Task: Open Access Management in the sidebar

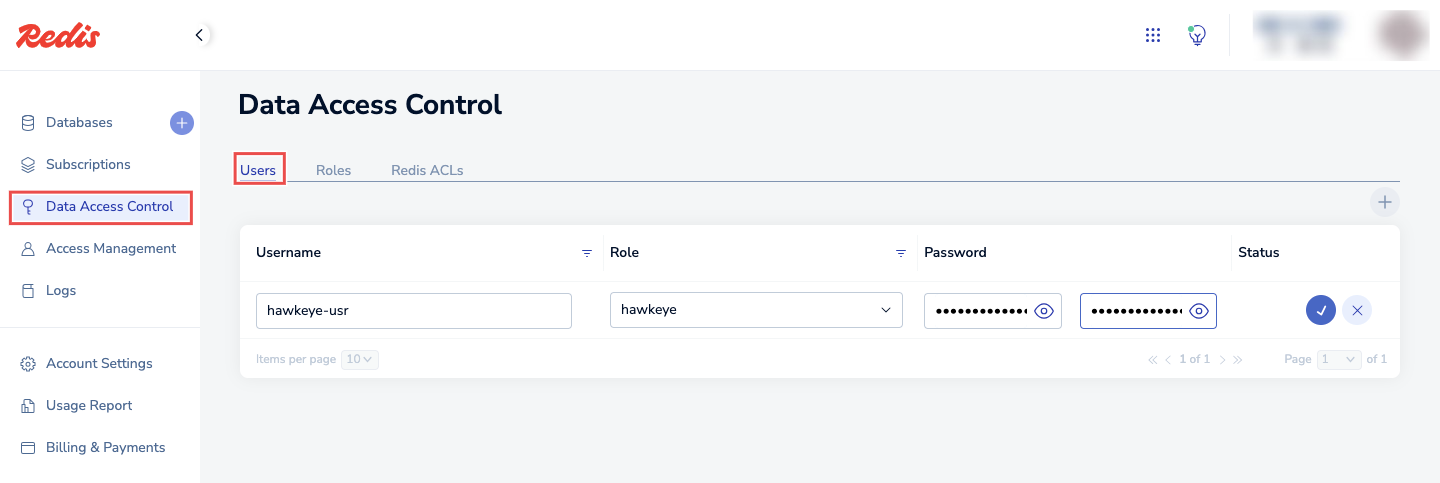Action: coord(110,249)
